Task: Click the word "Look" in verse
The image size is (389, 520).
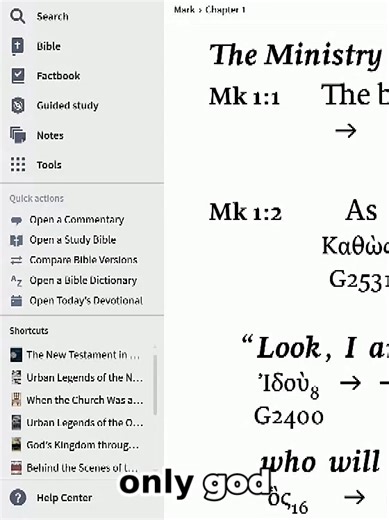Action: pyautogui.click(x=289, y=348)
